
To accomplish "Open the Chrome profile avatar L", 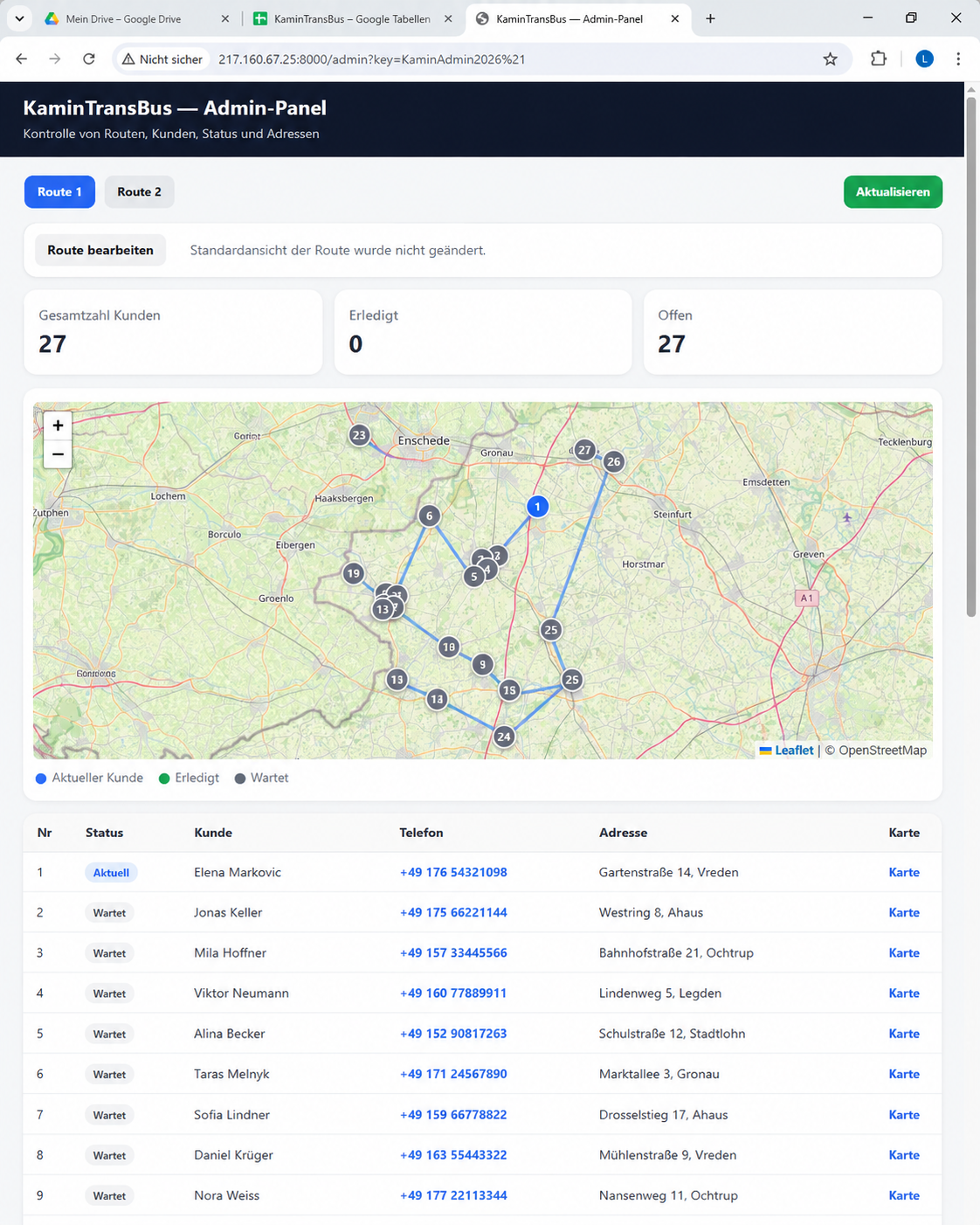I will point(924,59).
